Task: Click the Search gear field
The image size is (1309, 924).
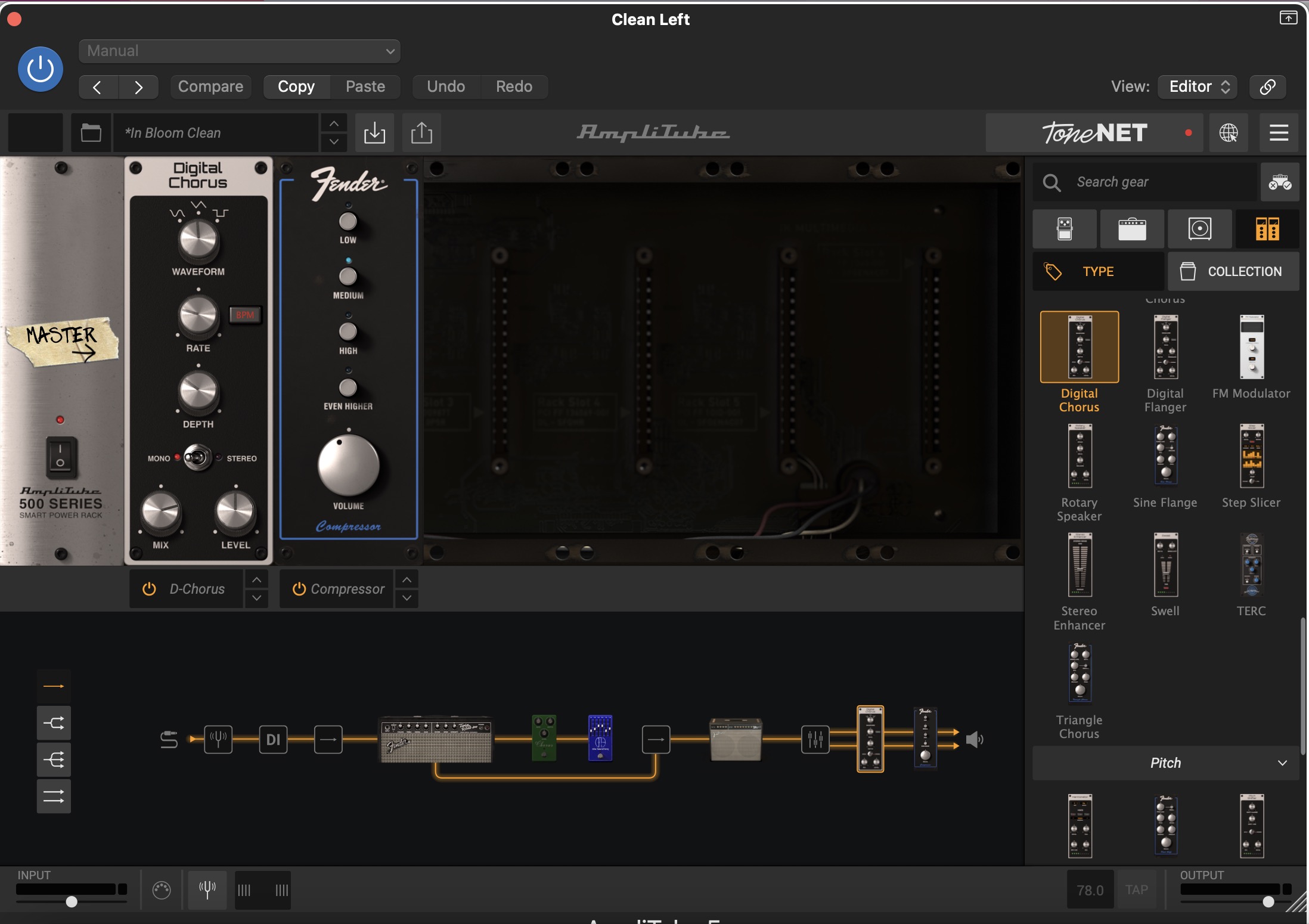Action: click(x=1144, y=182)
